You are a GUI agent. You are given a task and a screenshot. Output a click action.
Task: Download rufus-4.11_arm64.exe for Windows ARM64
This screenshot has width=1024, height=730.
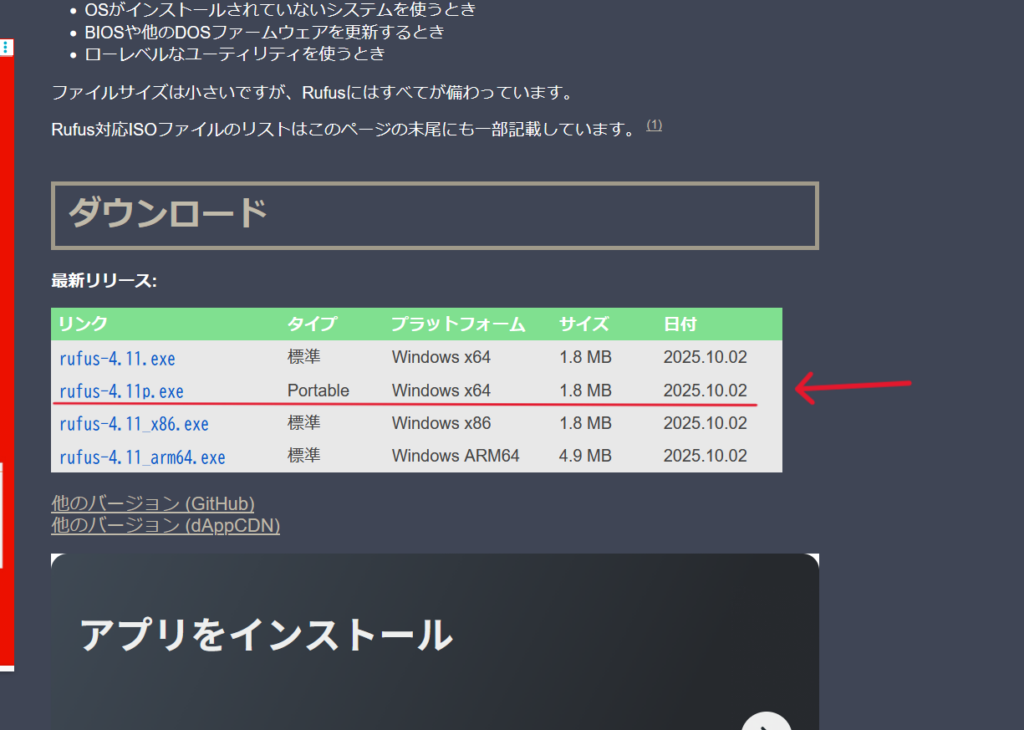(142, 457)
